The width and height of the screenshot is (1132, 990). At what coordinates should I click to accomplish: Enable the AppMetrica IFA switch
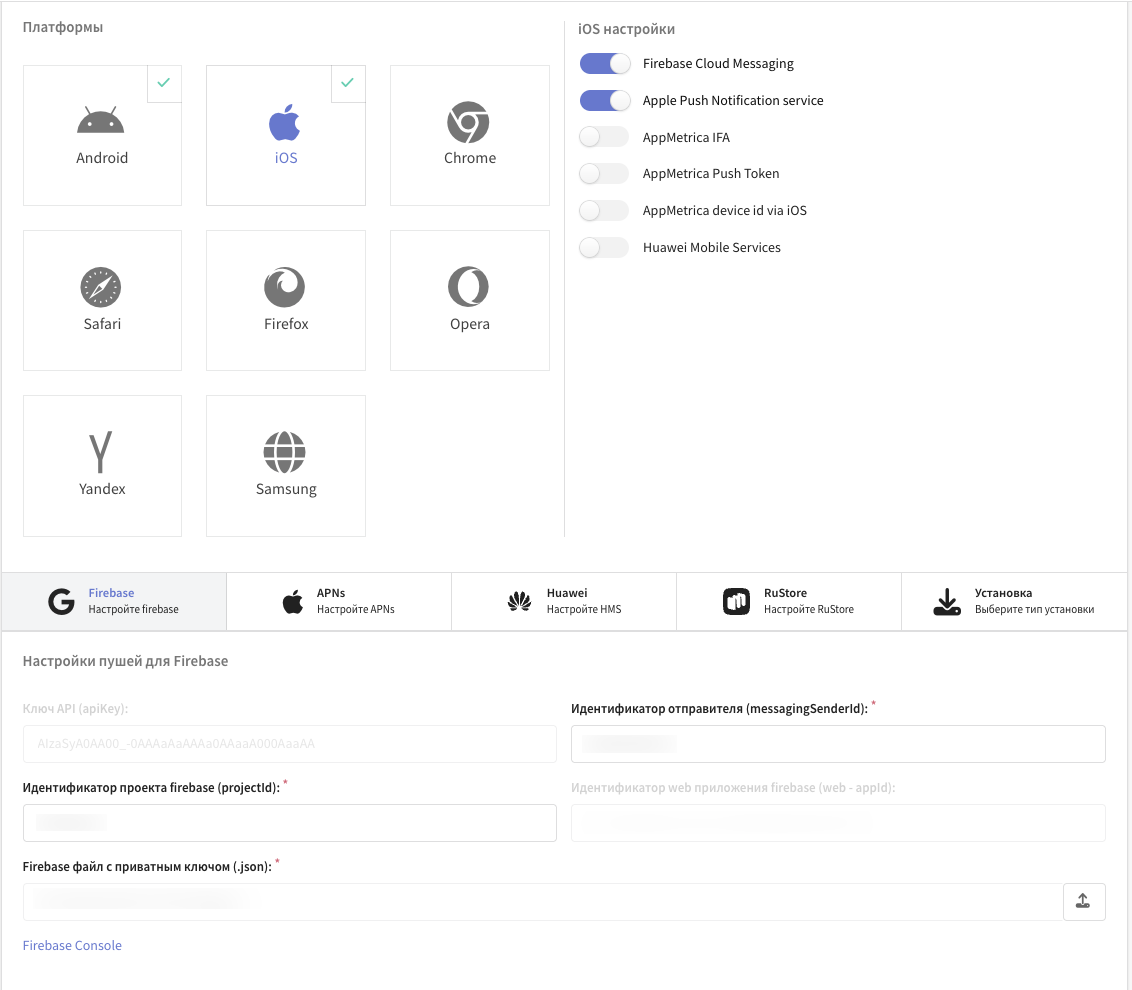coord(605,137)
